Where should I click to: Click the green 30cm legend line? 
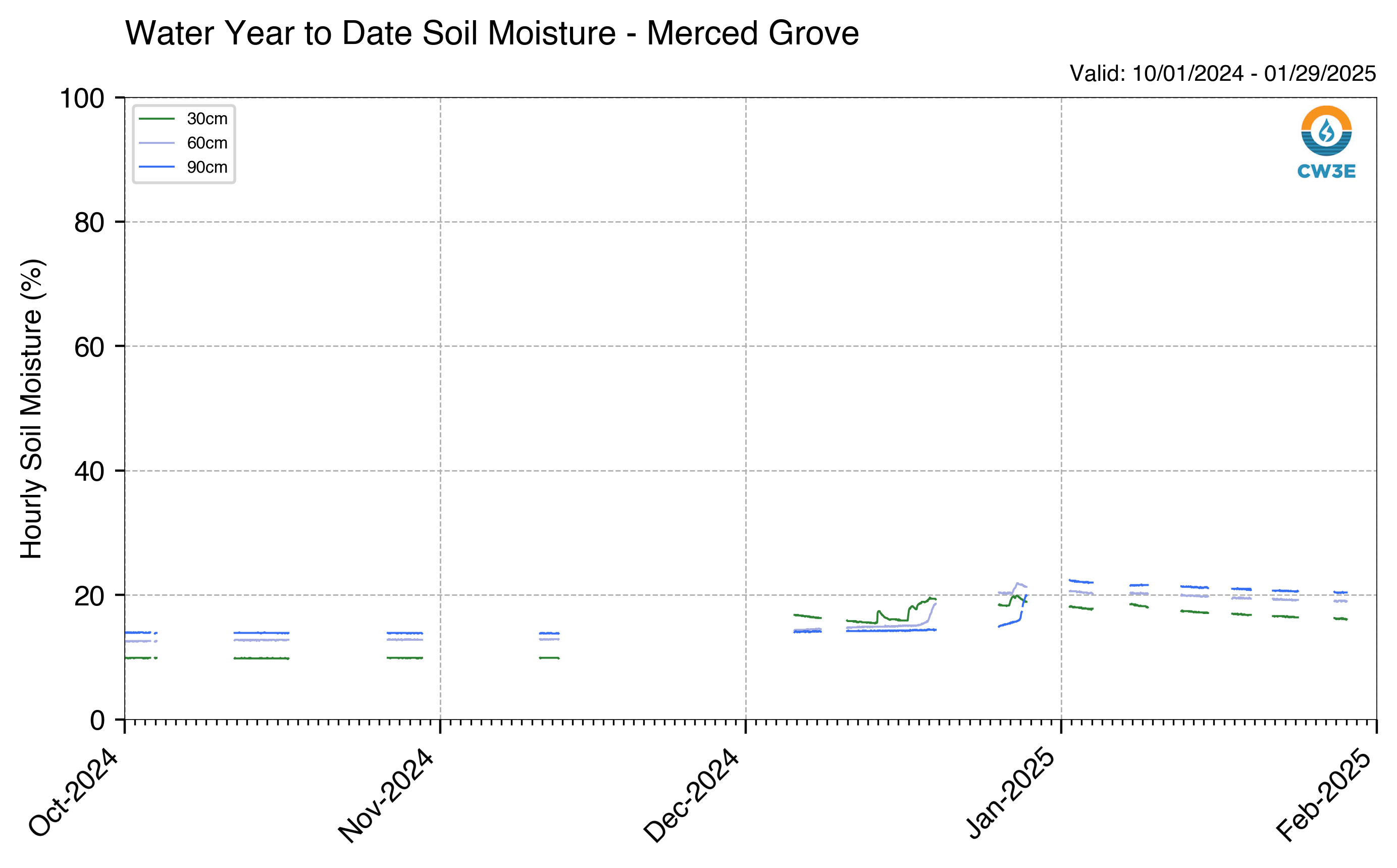(157, 119)
